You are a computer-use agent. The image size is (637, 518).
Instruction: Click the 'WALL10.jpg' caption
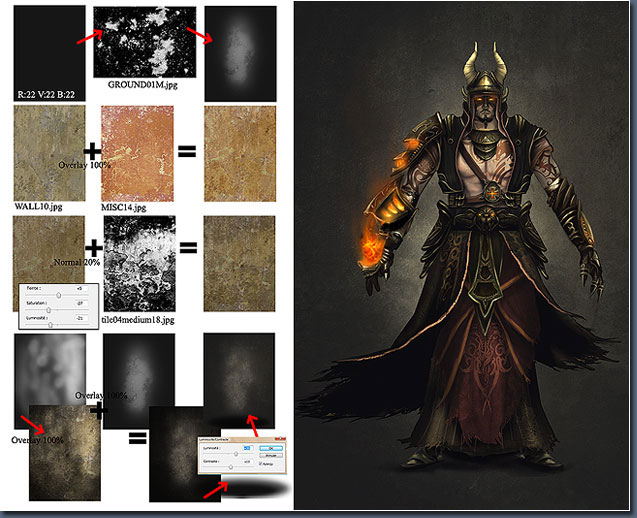coord(39,206)
